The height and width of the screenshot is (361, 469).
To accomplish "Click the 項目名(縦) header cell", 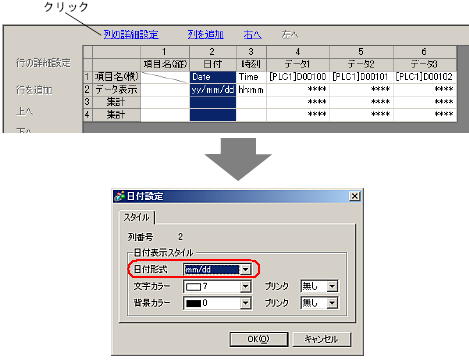I will [165, 64].
